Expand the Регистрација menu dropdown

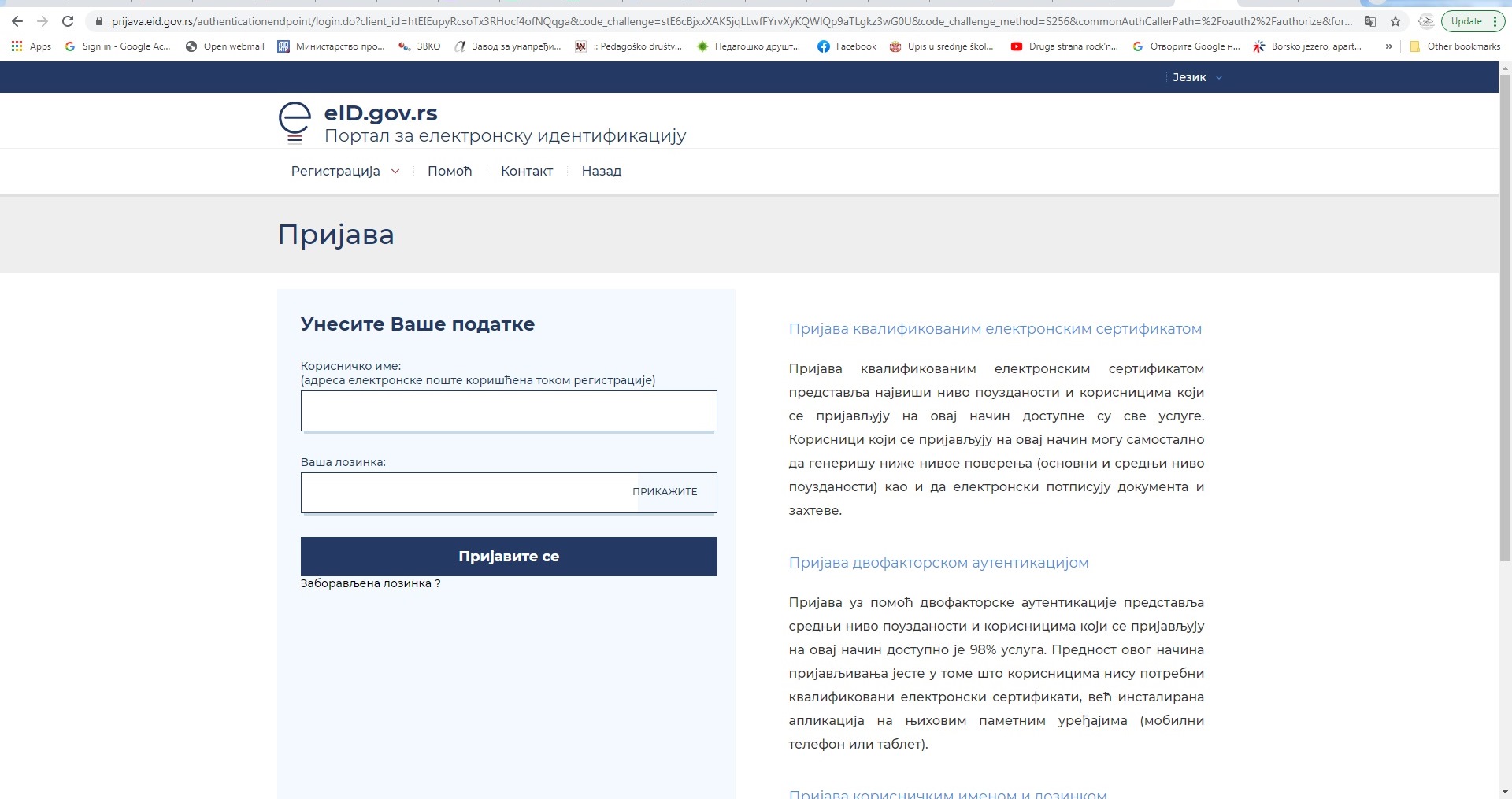coord(345,171)
